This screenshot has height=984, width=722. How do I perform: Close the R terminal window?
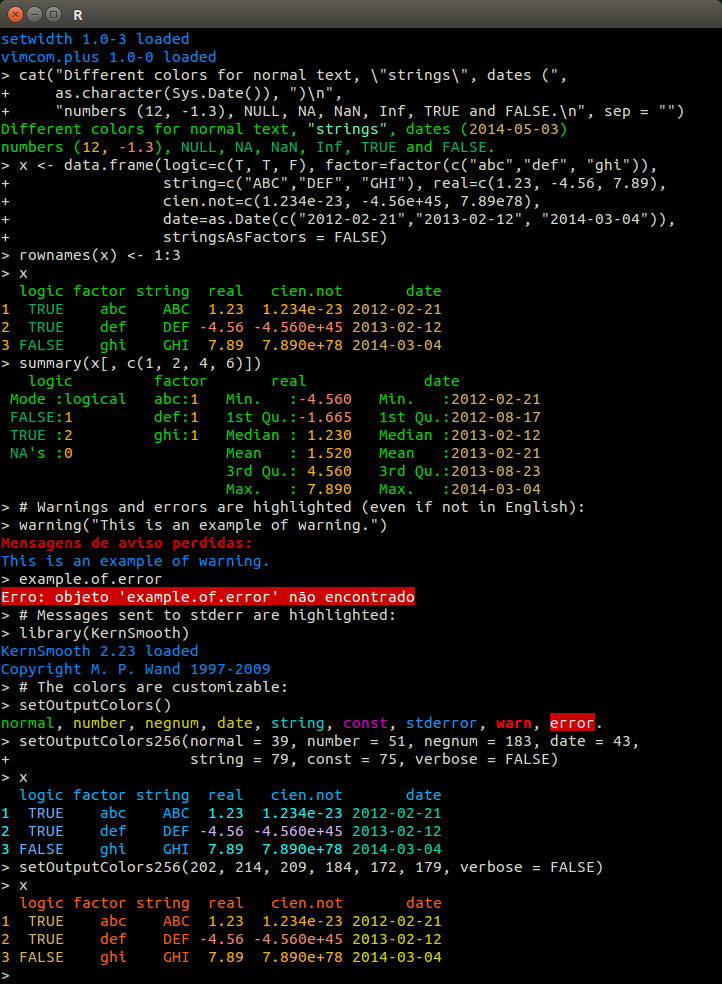tap(14, 14)
